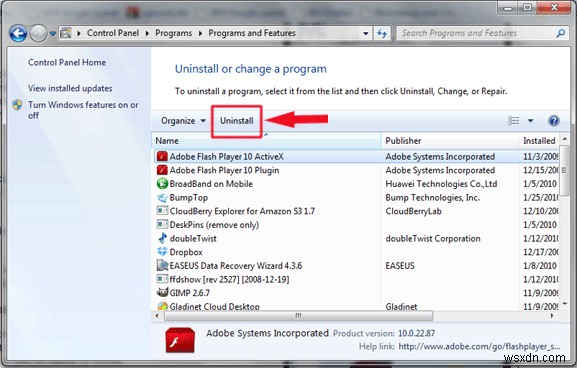Screen dimensions: 577x368
Task: Refresh the Programs and Features view
Action: [x=382, y=33]
